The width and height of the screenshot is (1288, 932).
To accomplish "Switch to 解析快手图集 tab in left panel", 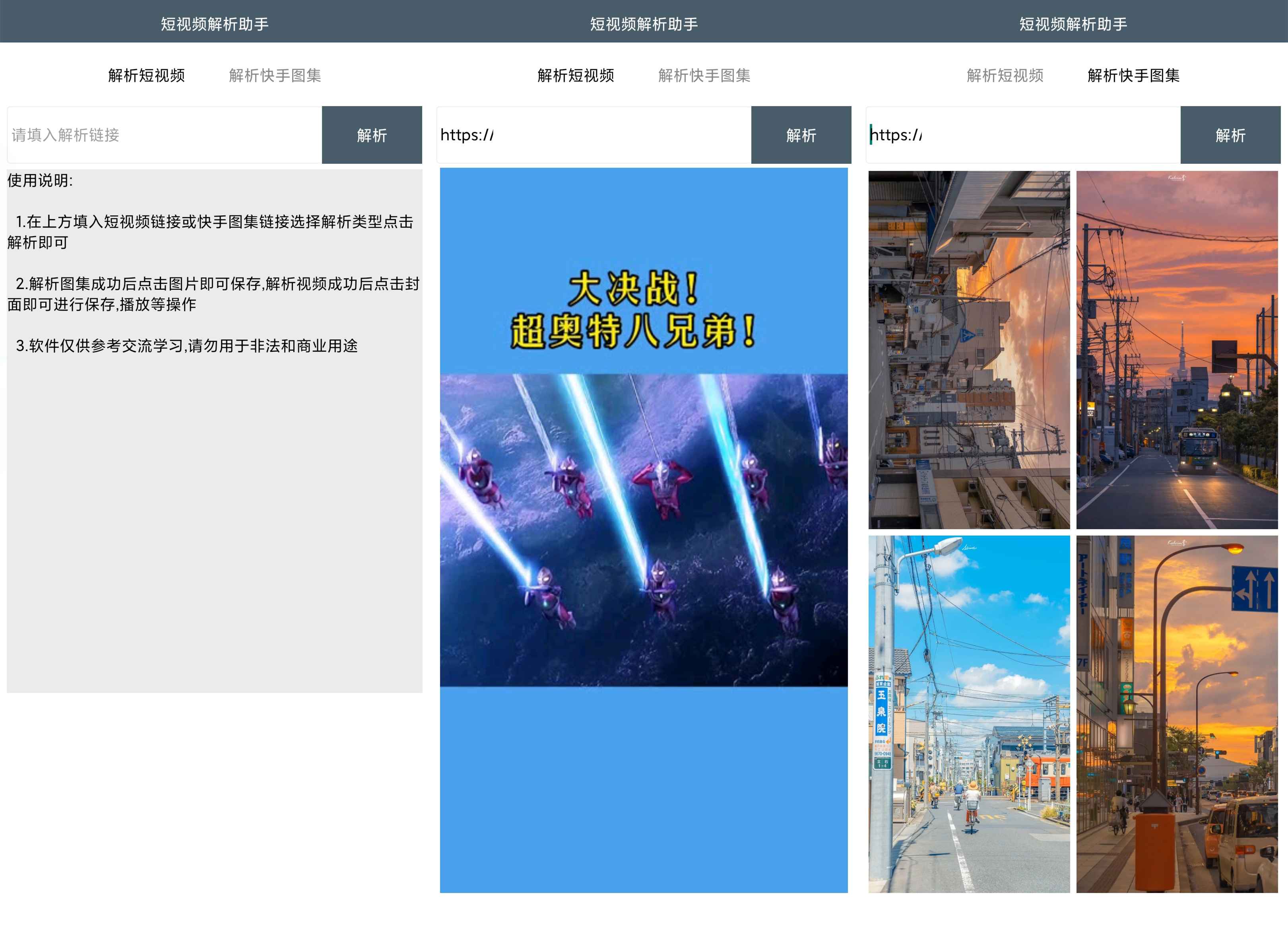I will 275,76.
